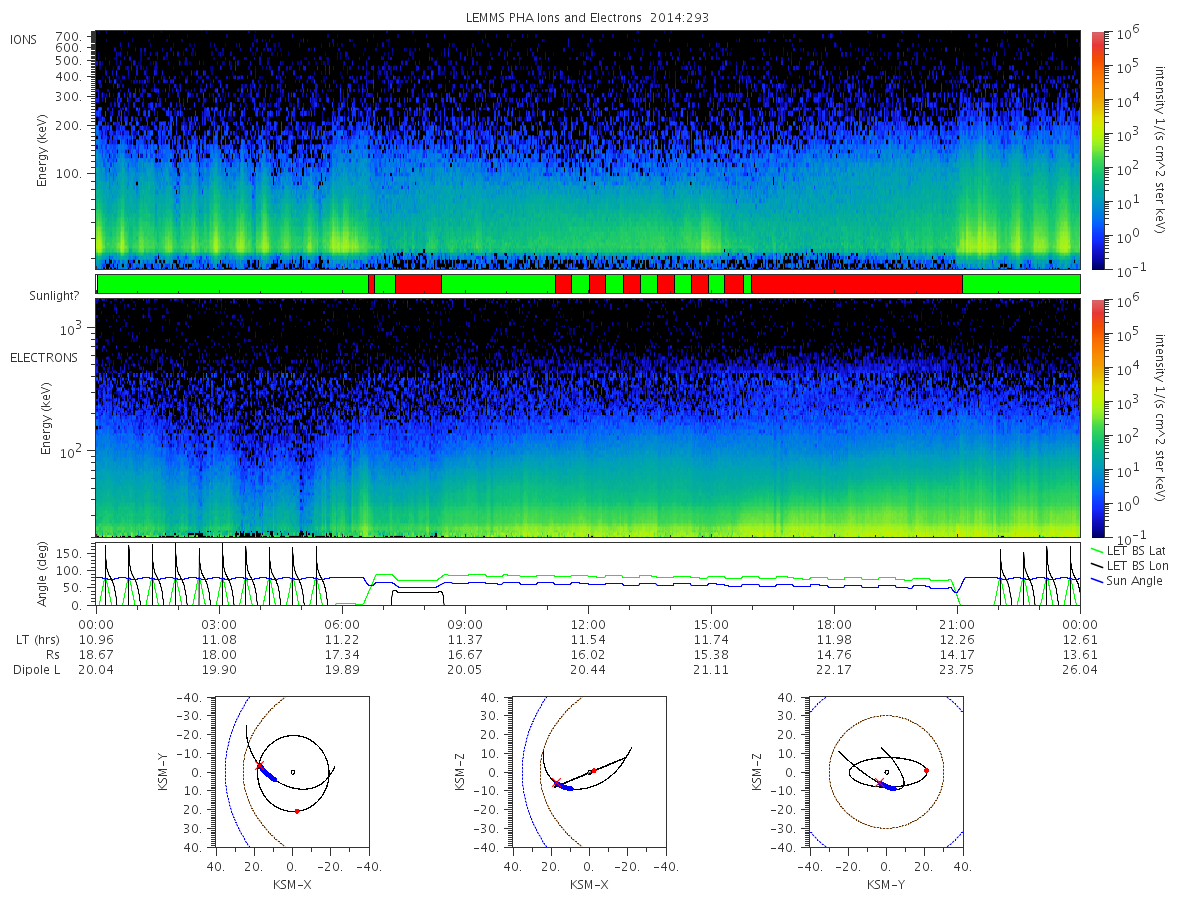Viewport: 1200px width, 900px height.
Task: Select the Dipole L value 20.04
Action: point(96,669)
